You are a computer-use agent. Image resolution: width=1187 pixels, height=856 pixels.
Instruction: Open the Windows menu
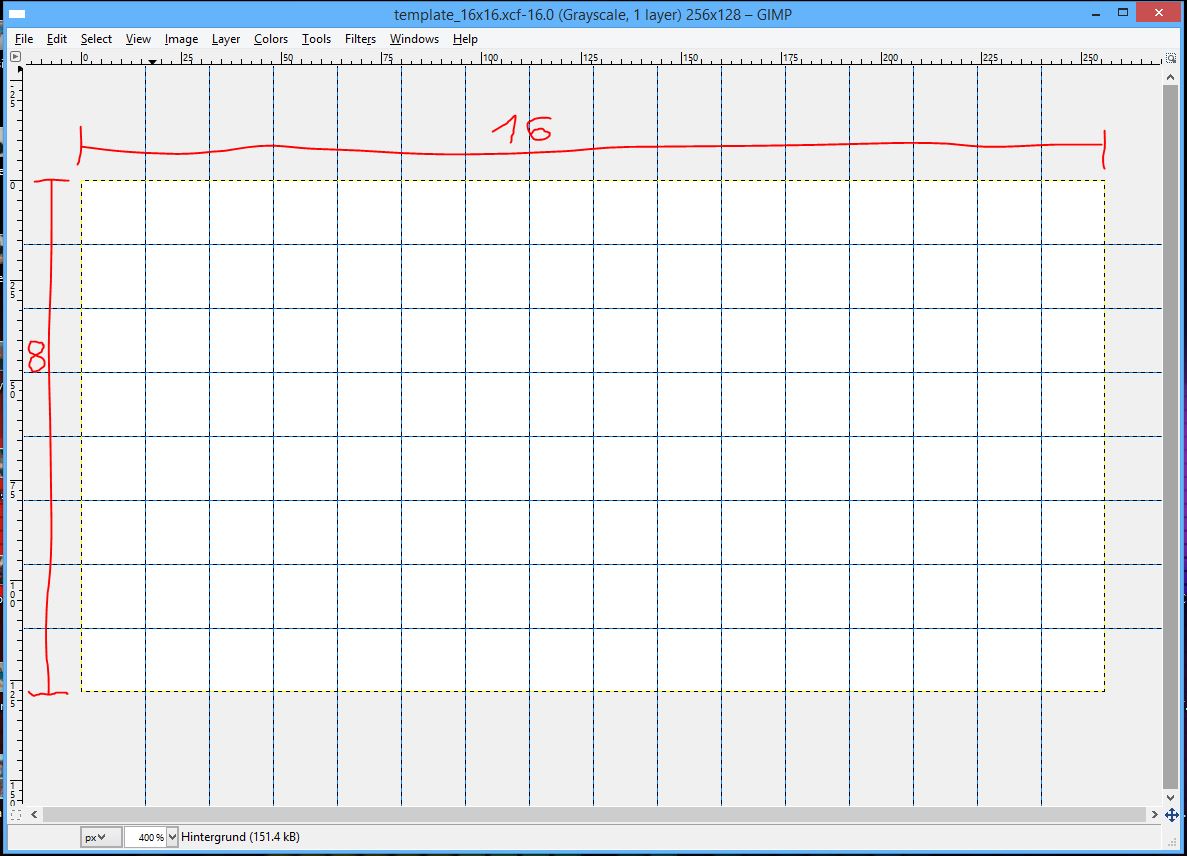tap(414, 39)
